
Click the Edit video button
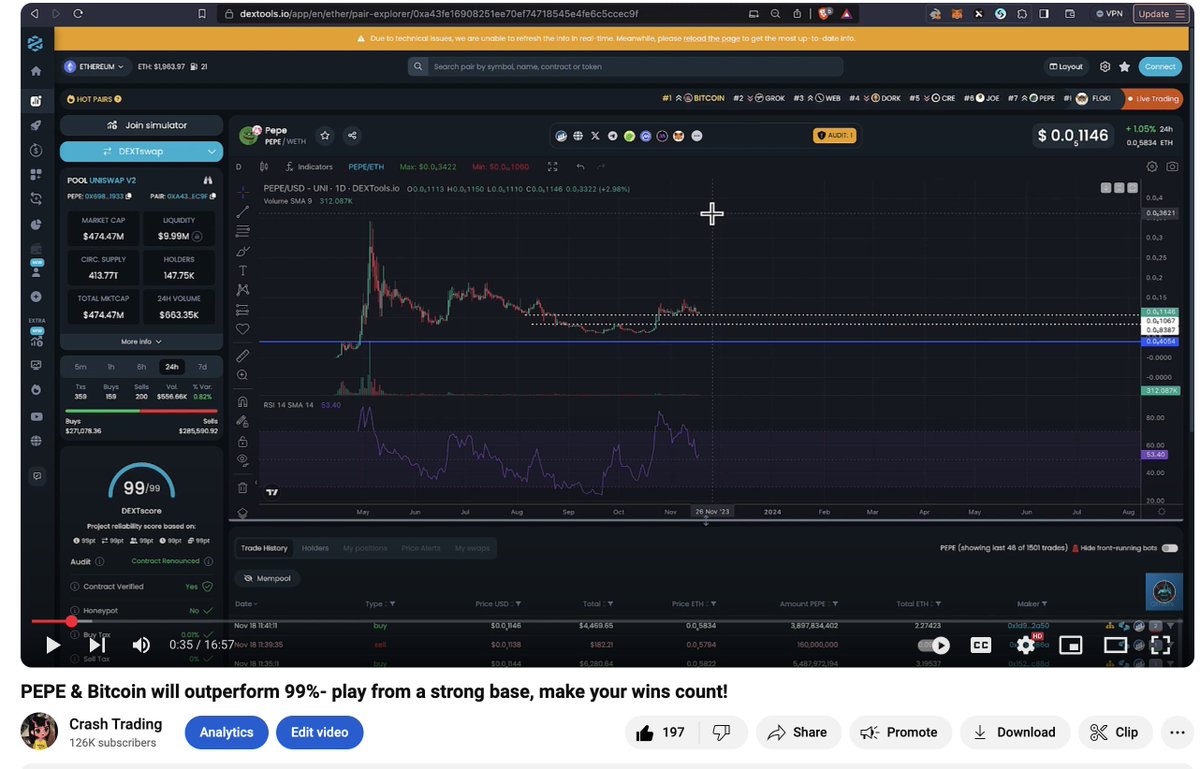pos(320,732)
